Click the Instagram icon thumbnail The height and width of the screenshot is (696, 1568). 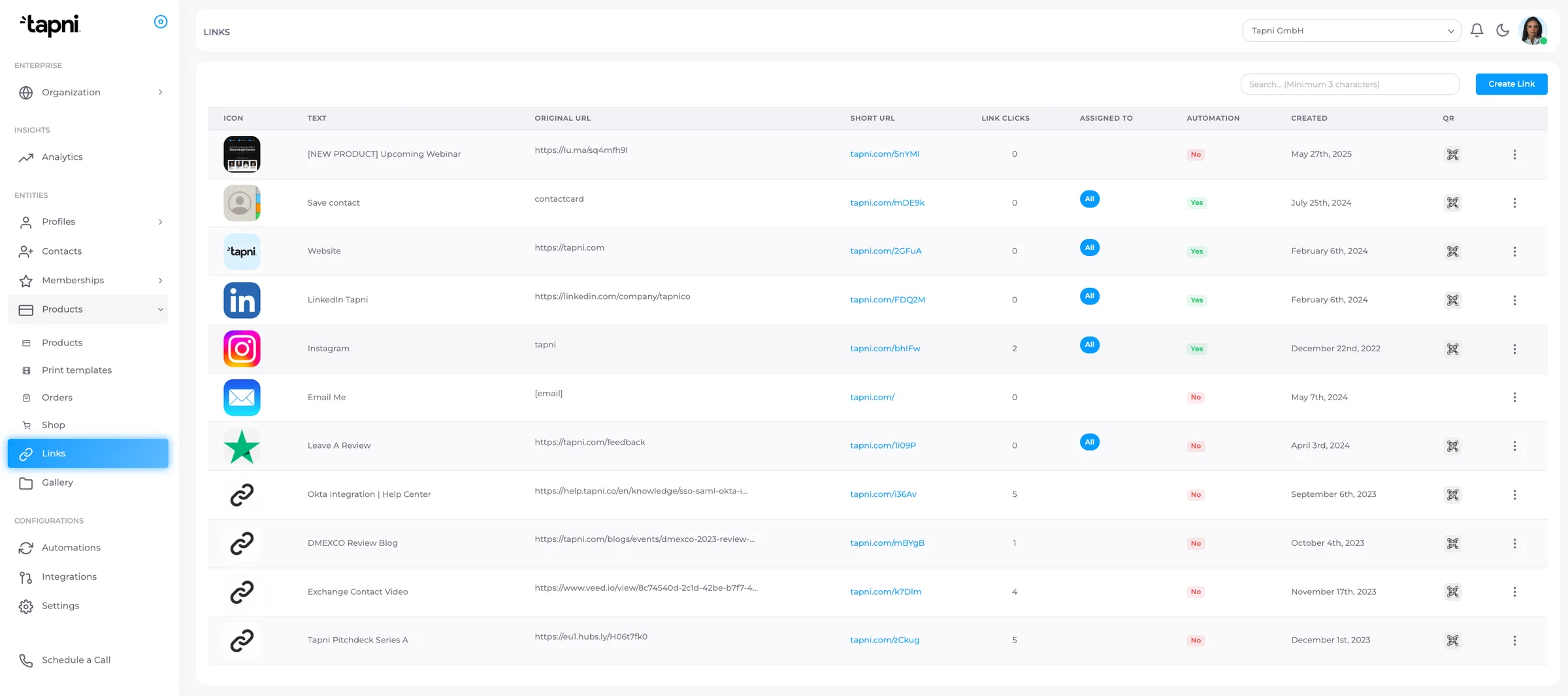click(x=242, y=349)
